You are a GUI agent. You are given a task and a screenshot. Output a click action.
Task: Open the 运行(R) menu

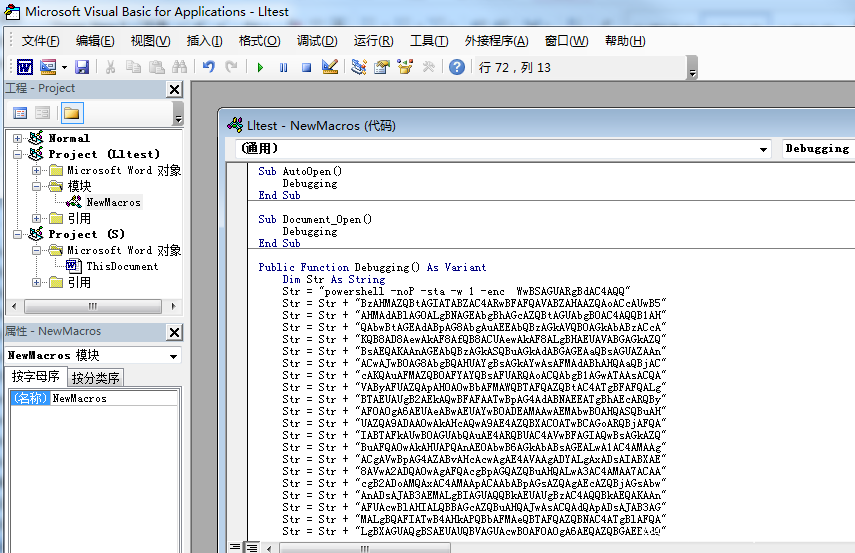pos(374,41)
